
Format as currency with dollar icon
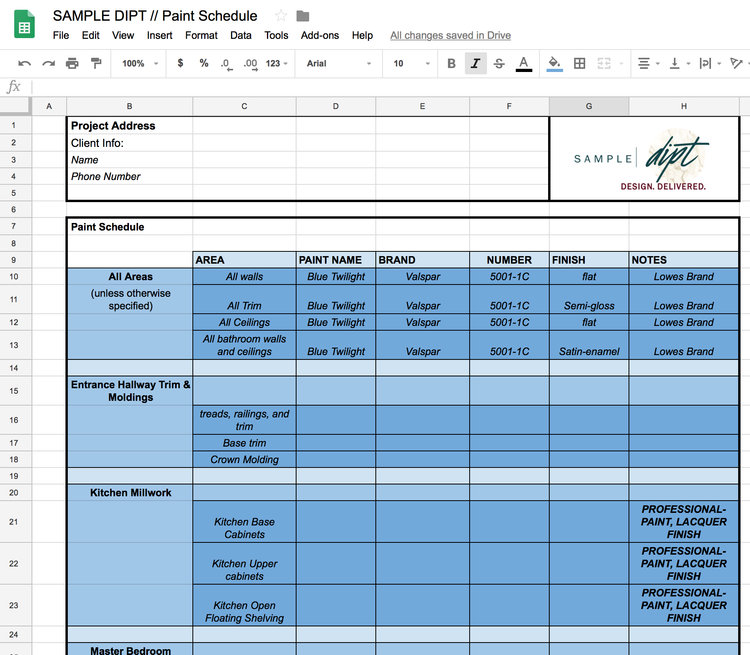click(x=180, y=63)
